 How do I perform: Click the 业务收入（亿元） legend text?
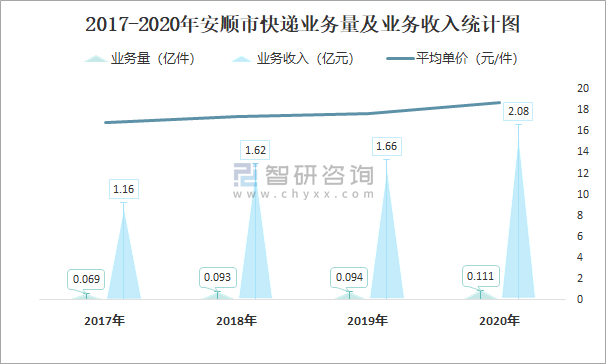pyautogui.click(x=305, y=59)
